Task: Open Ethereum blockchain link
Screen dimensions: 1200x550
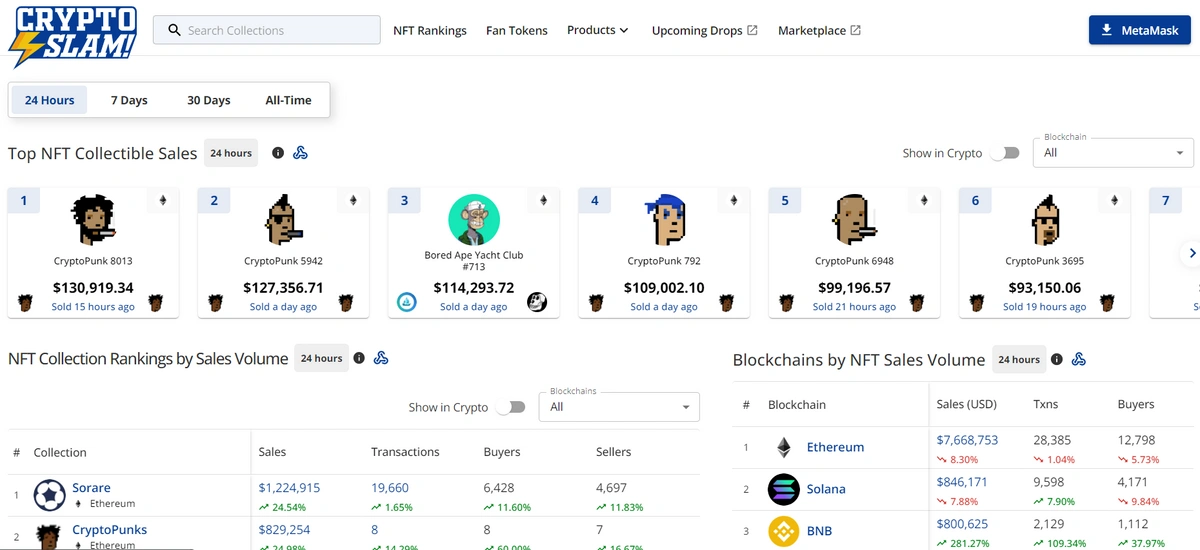Action: point(835,447)
